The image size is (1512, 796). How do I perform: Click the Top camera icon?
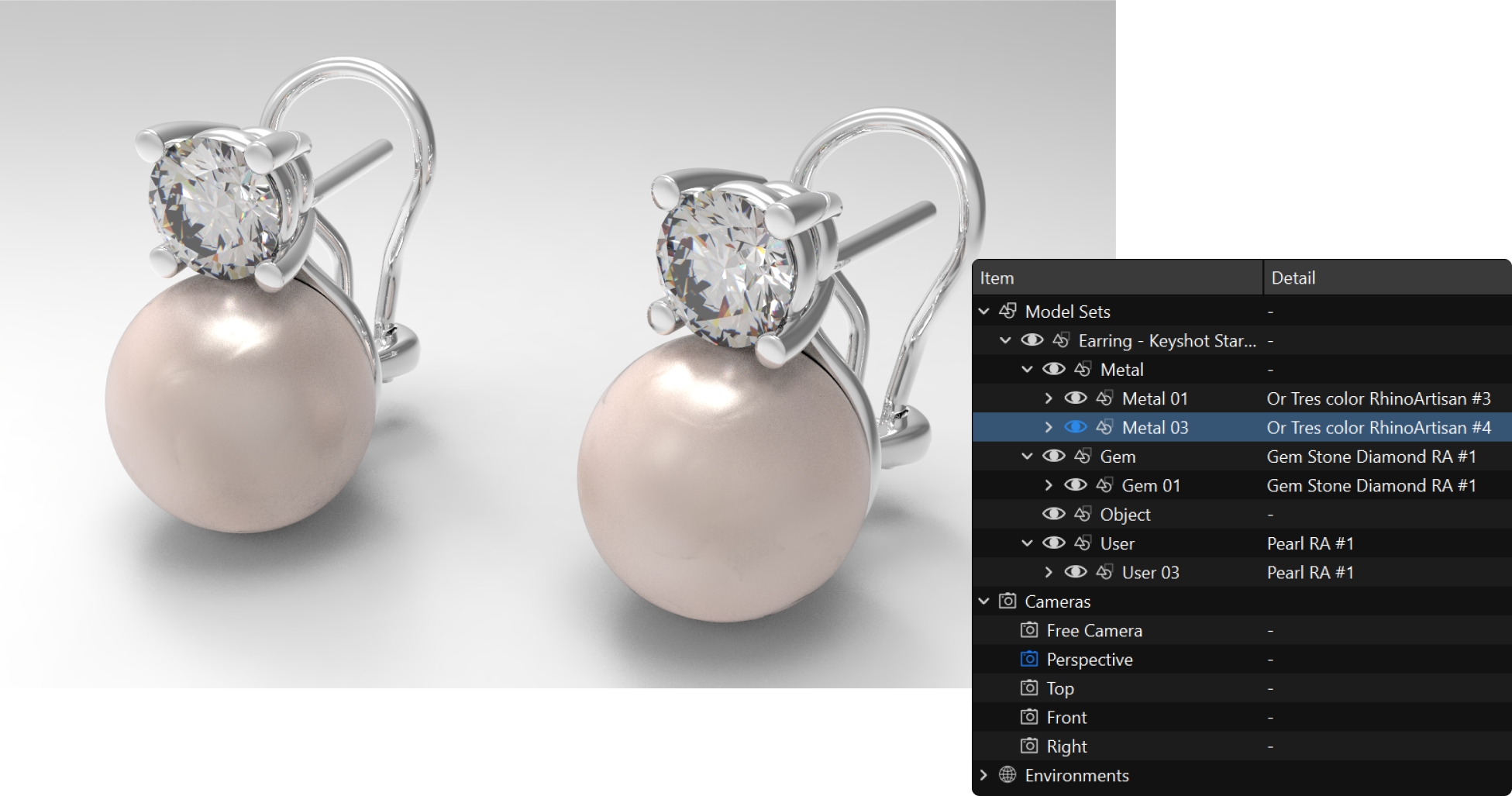[x=1028, y=687]
